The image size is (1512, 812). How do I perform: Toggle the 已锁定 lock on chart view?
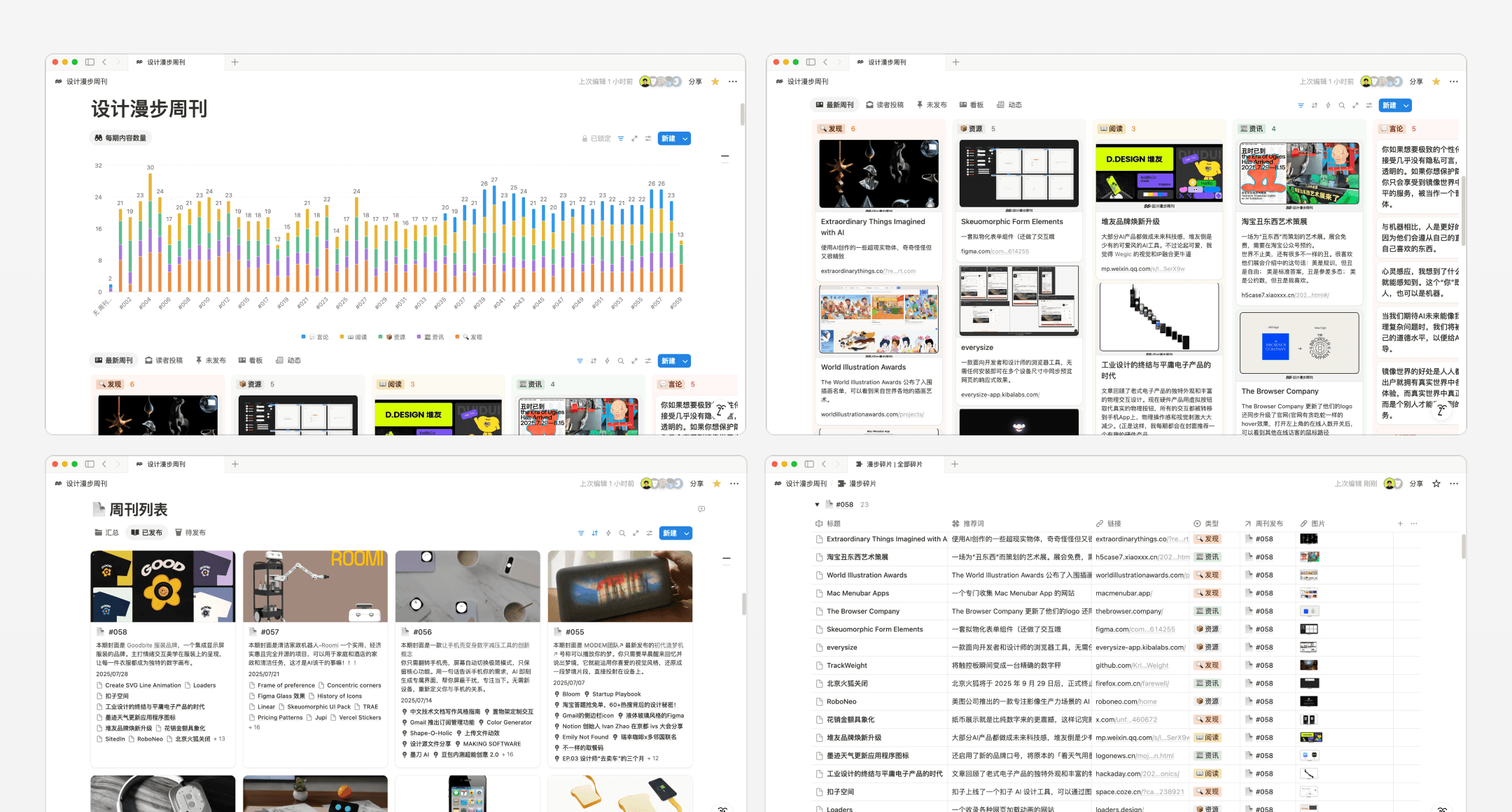pos(596,139)
